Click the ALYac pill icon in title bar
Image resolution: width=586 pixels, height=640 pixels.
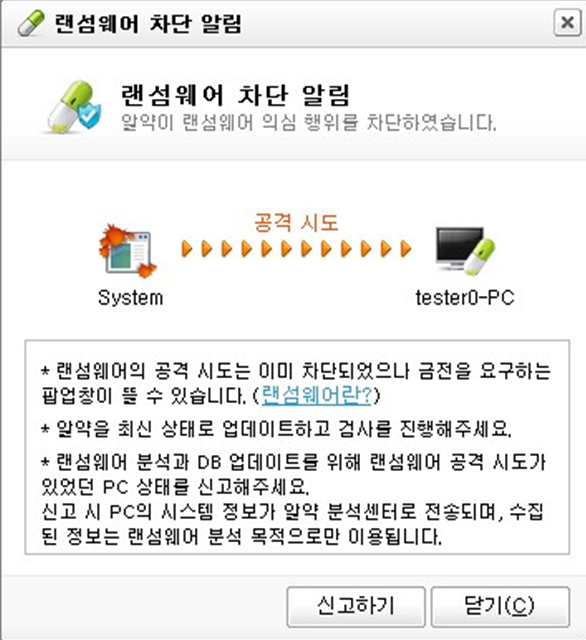tap(31, 23)
